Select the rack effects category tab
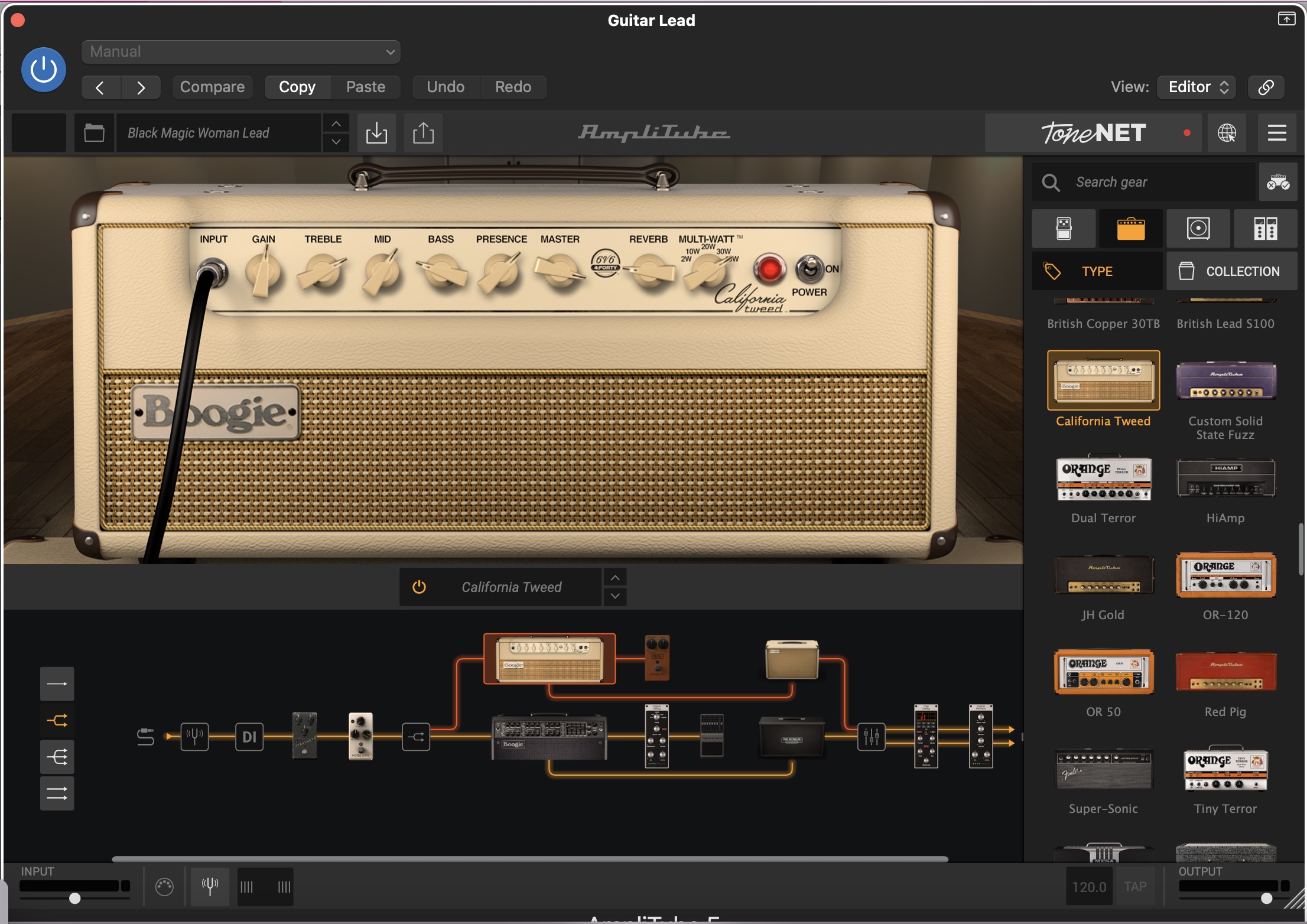The width and height of the screenshot is (1307, 924). (x=1266, y=229)
